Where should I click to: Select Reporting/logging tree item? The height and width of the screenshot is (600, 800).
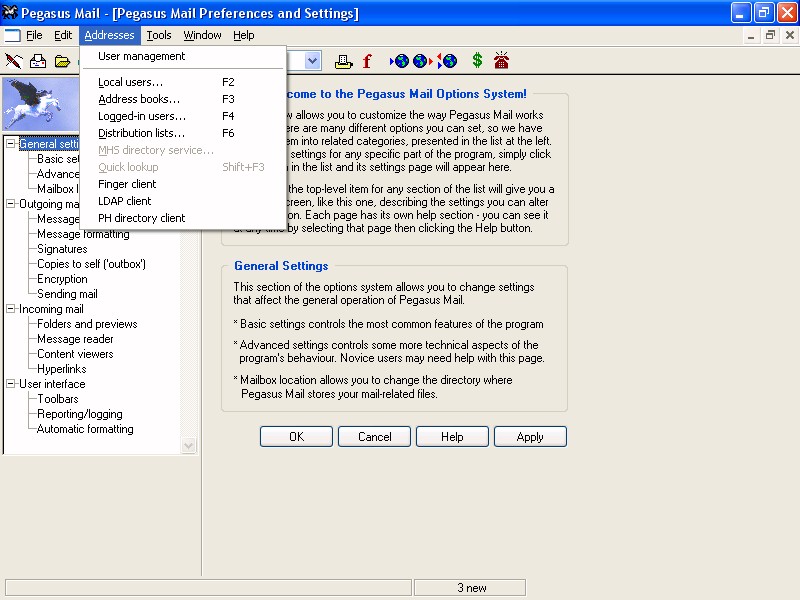point(80,414)
